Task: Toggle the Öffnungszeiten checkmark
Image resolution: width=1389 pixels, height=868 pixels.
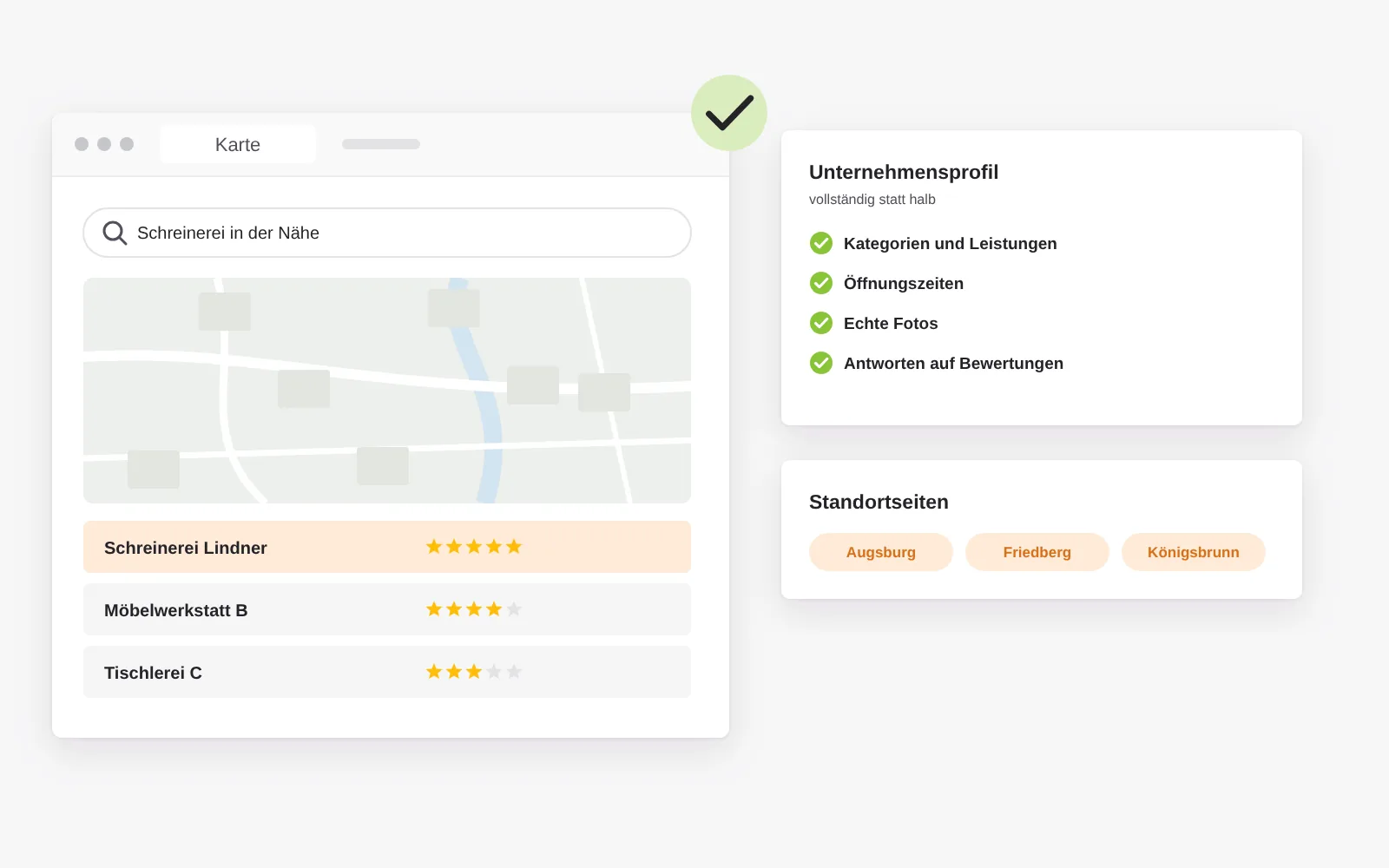Action: [821, 283]
